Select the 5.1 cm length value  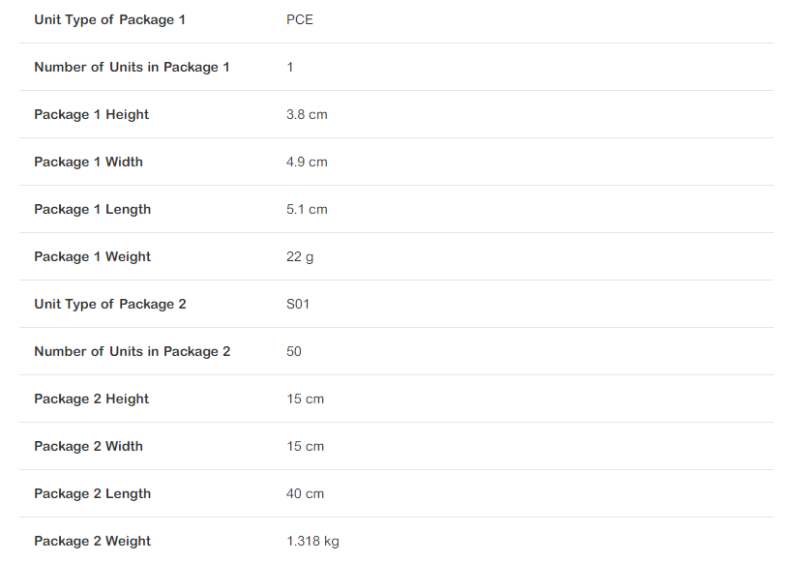pos(306,210)
